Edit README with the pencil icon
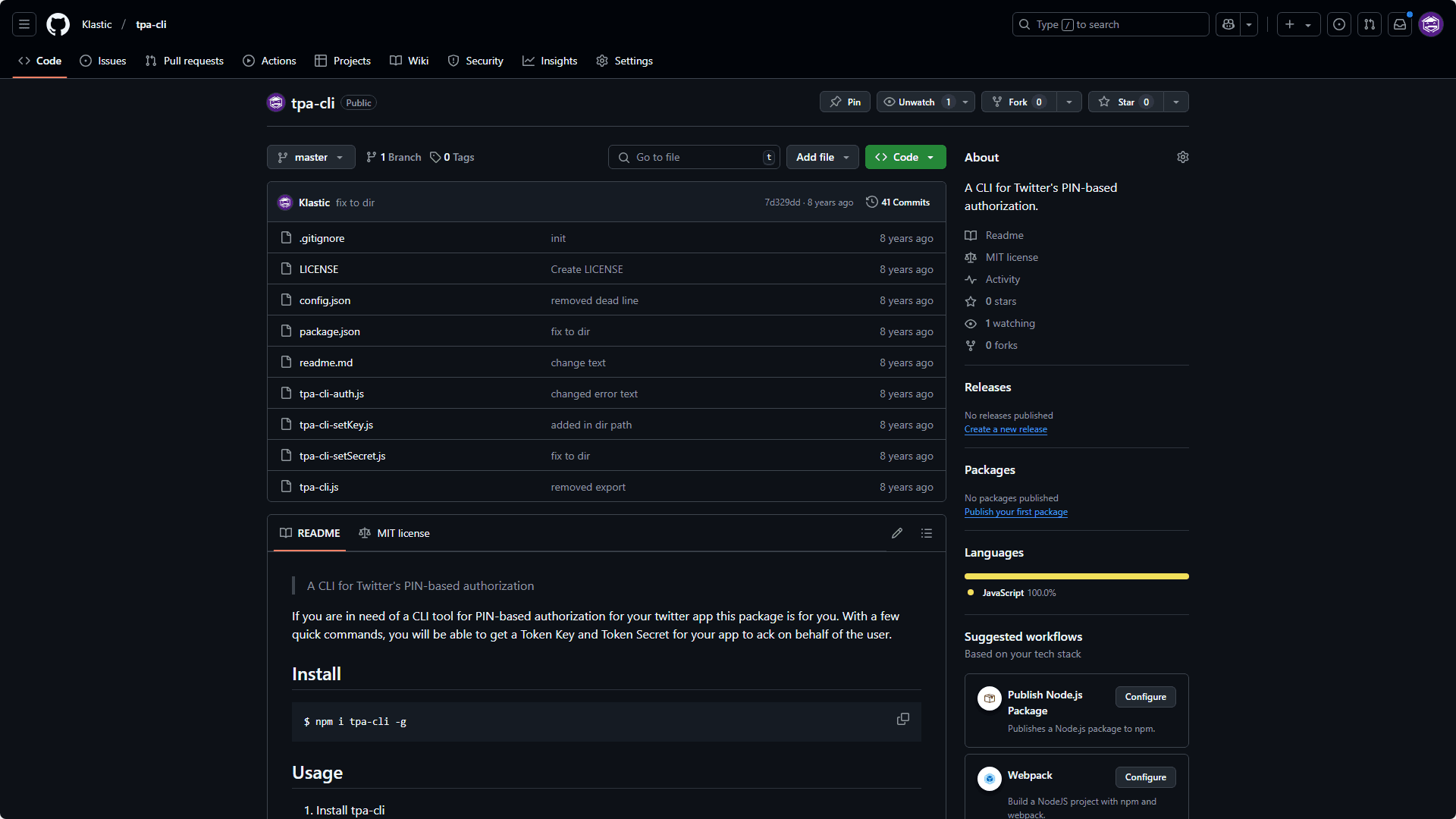The image size is (1456, 819). pyautogui.click(x=897, y=533)
